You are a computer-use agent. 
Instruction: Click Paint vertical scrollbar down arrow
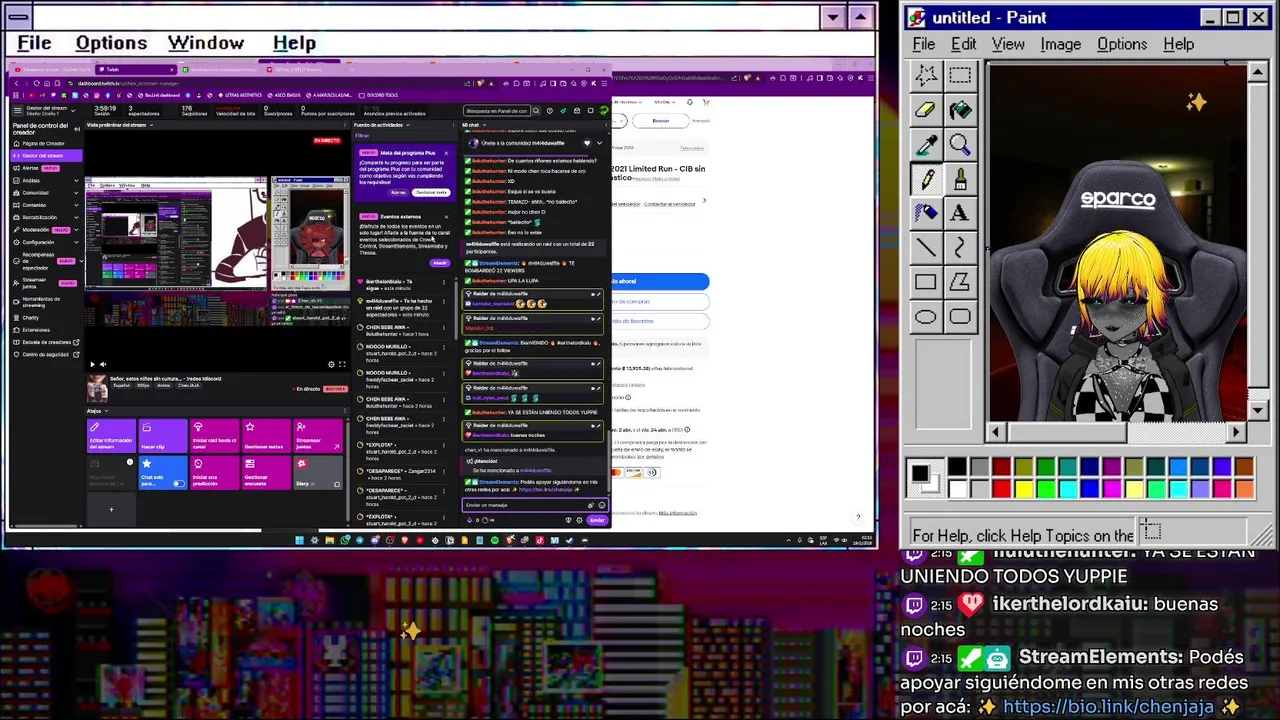(x=1259, y=410)
